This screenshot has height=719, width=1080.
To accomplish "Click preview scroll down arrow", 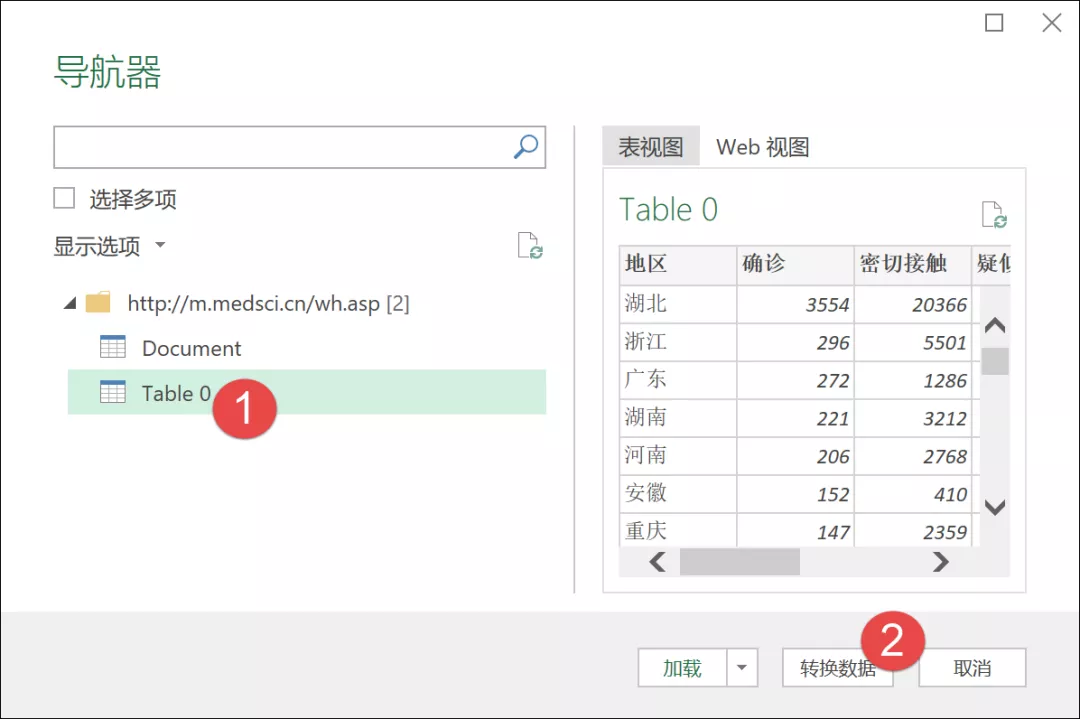I will 995,508.
